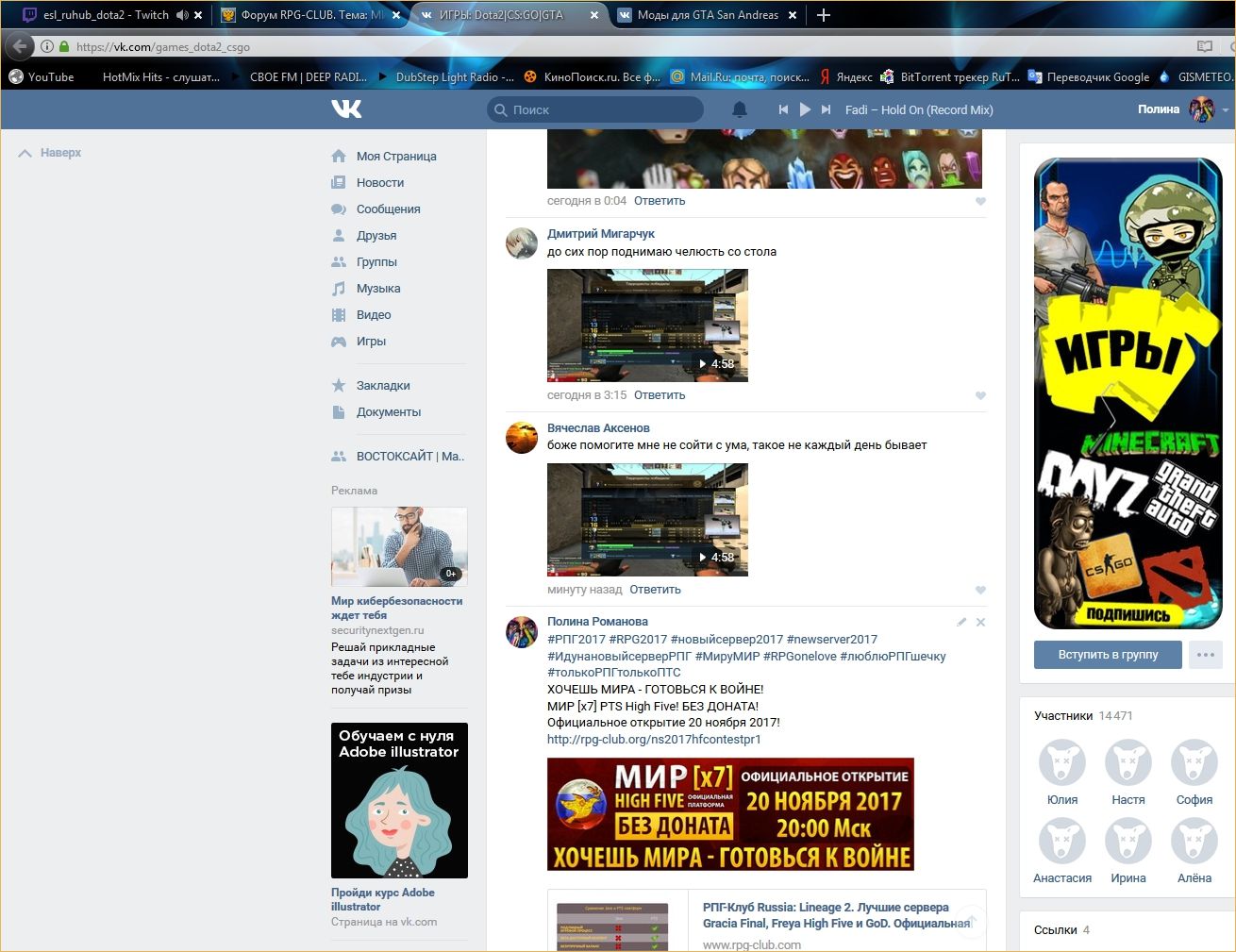Like the comment posted сегодня в 0:04

[980, 202]
